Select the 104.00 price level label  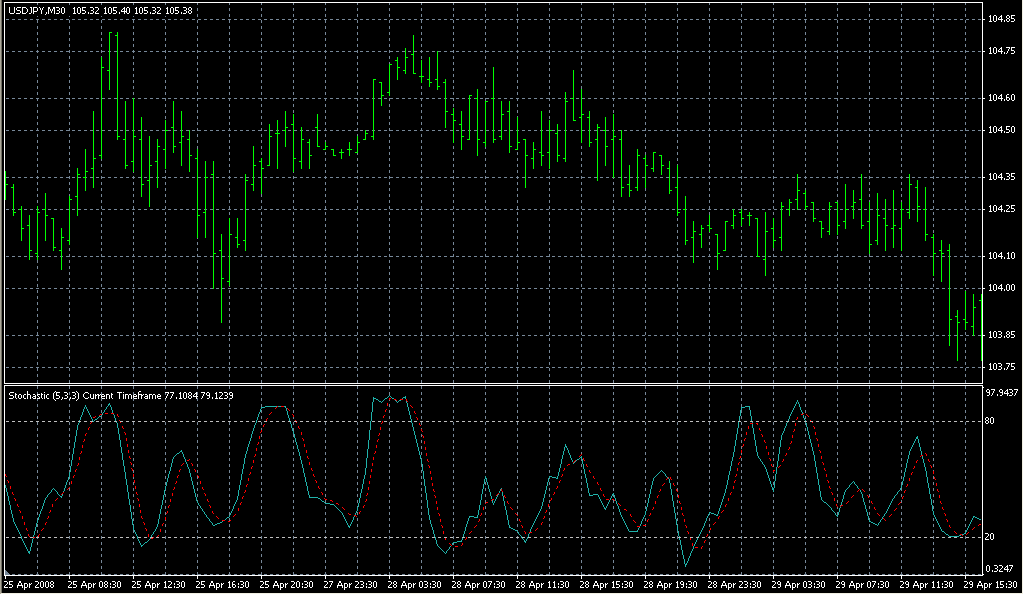tap(1002, 288)
